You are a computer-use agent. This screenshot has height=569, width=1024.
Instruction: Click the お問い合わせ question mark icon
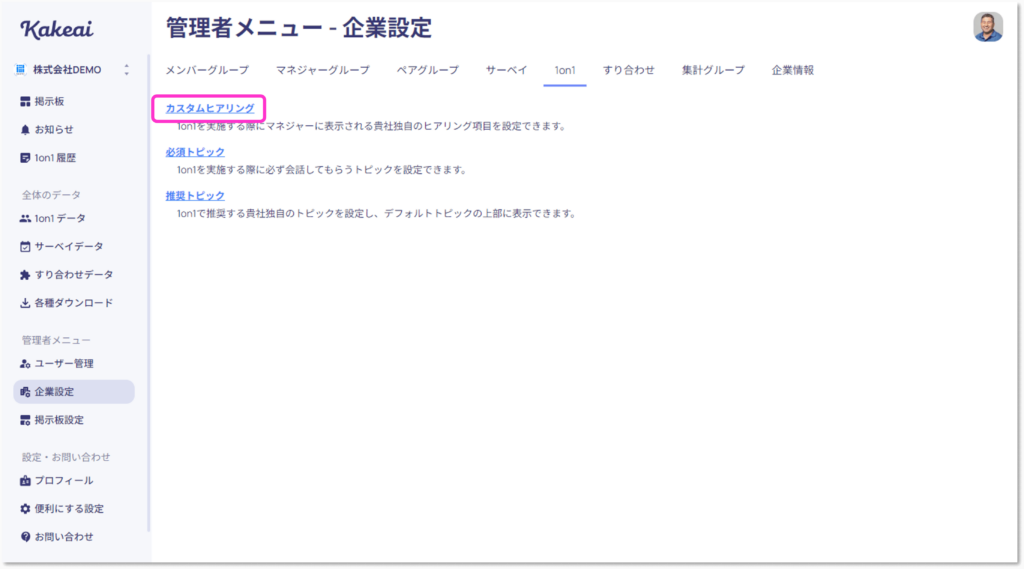click(25, 536)
